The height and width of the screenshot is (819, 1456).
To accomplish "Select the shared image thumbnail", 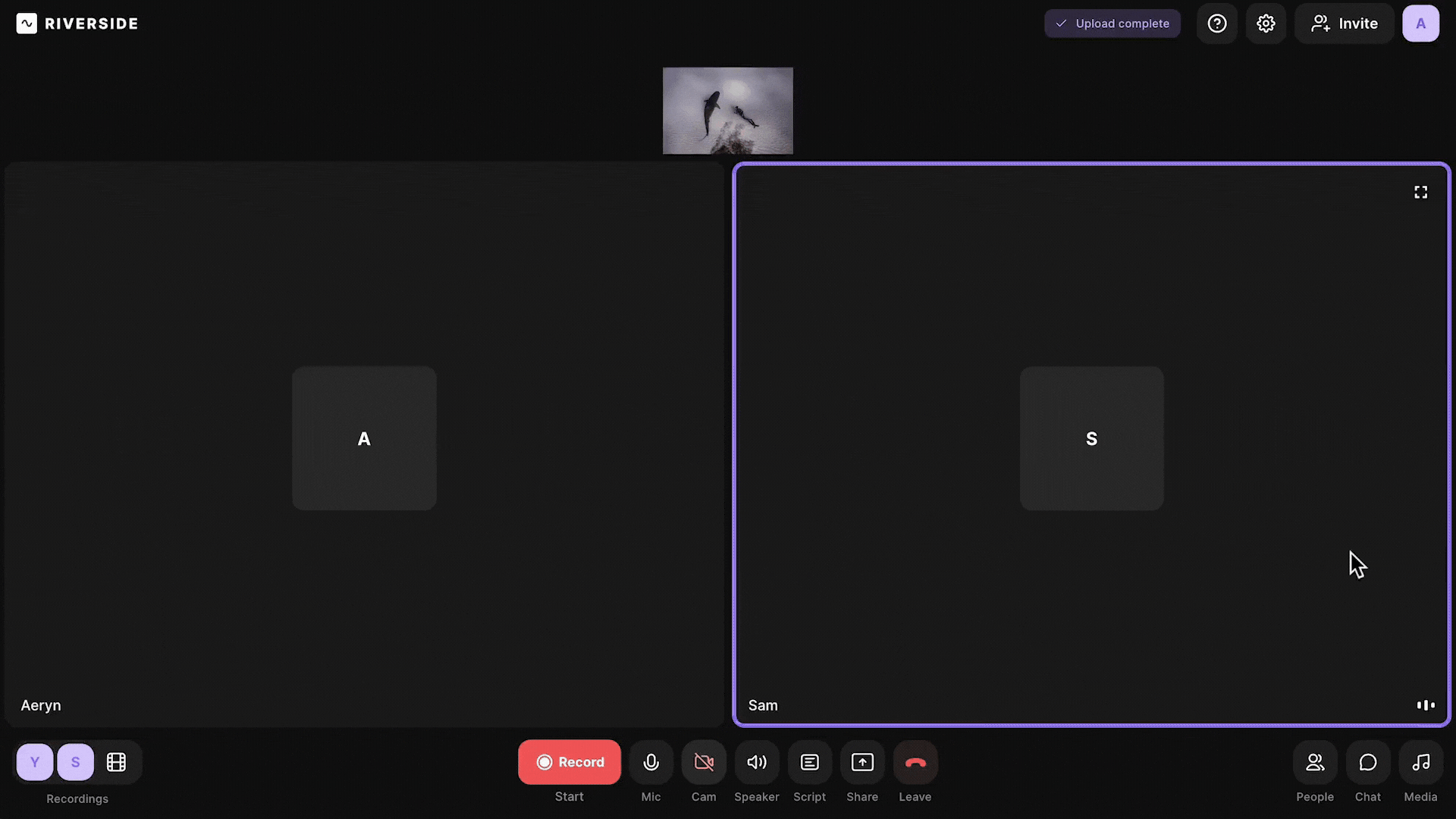I will (728, 111).
